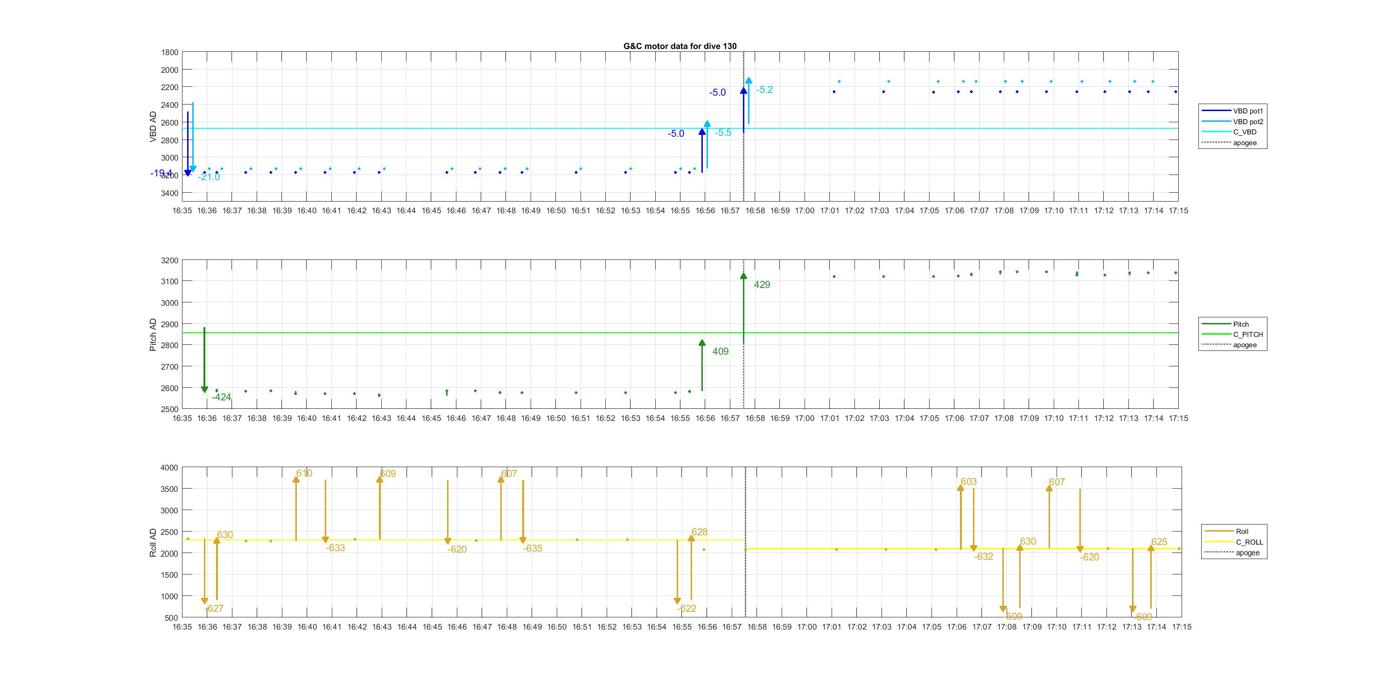Click the '2200' tick on the VBD axis
1400x693 pixels.
click(170, 87)
